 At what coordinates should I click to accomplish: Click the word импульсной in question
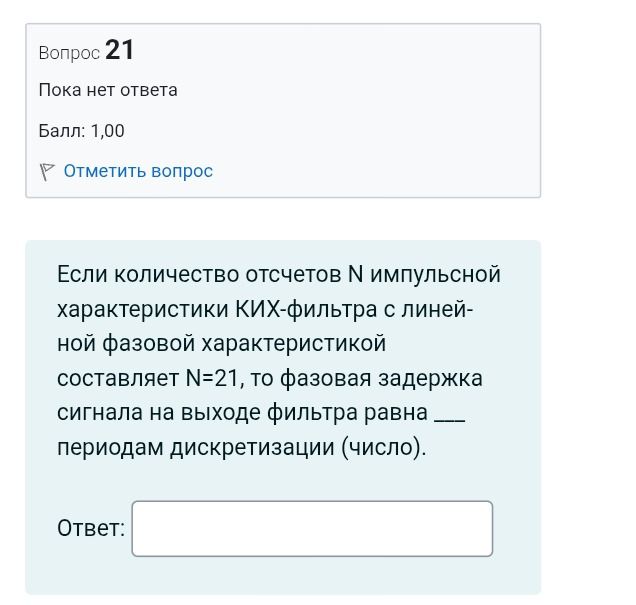pyautogui.click(x=435, y=275)
